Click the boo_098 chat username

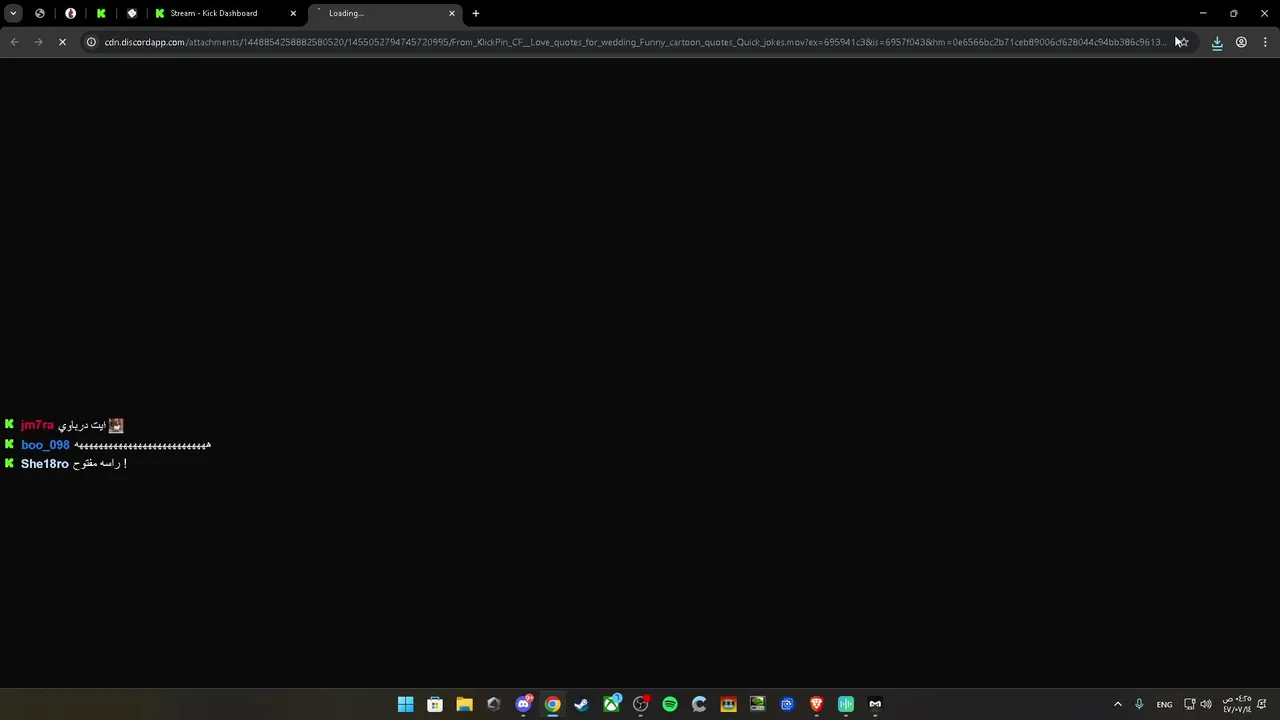point(45,445)
